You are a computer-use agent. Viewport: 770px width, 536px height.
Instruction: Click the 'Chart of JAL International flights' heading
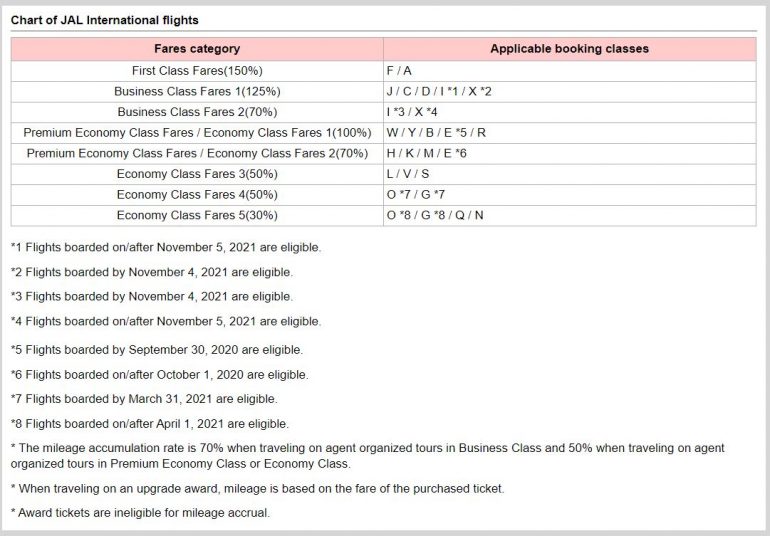104,20
